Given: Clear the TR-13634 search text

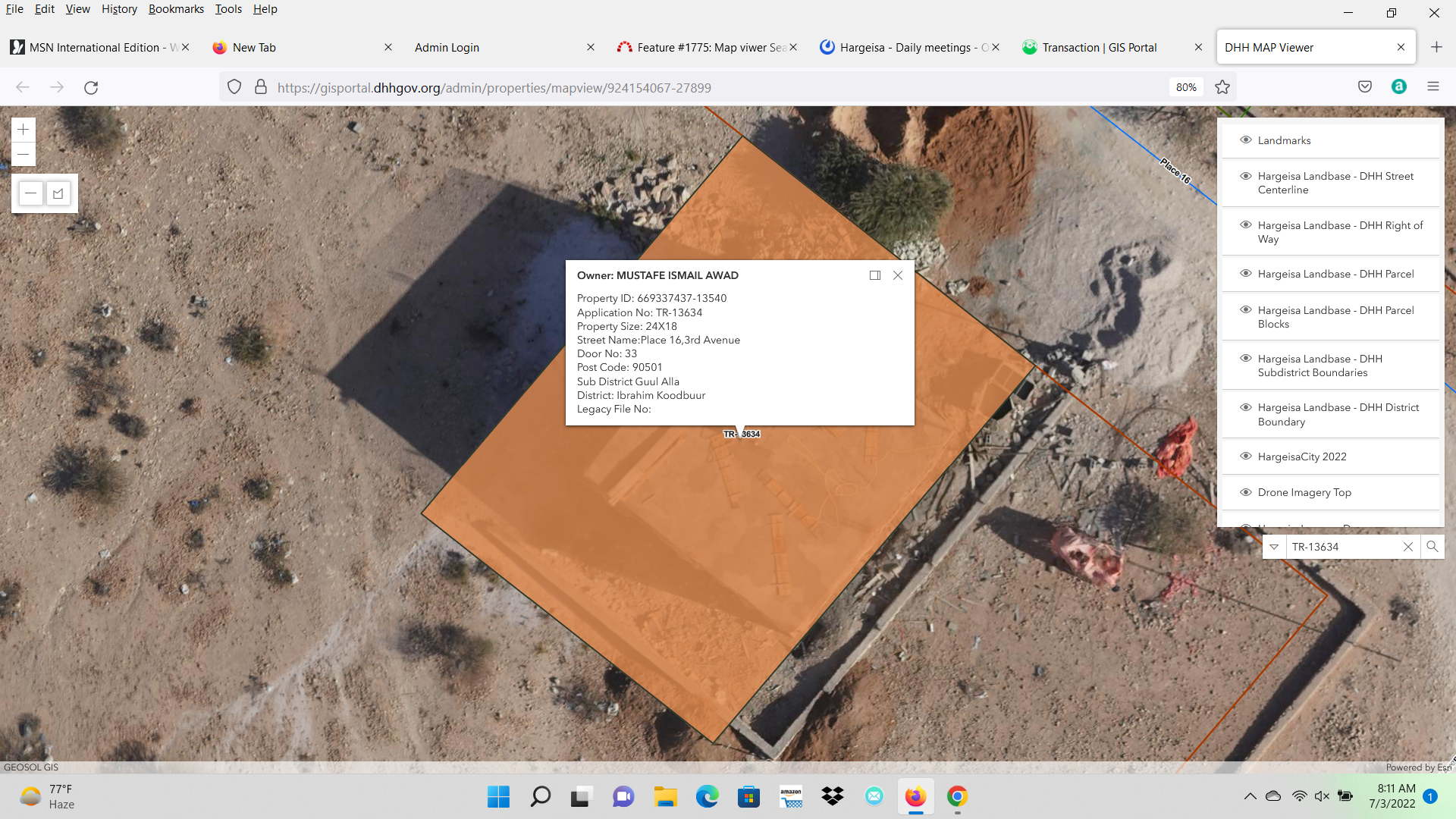Looking at the screenshot, I should (1408, 547).
